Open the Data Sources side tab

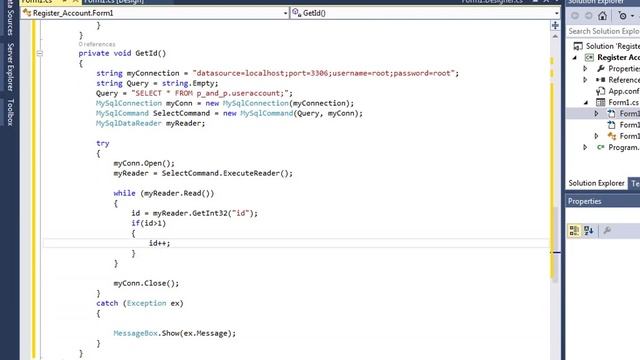(x=10, y=17)
